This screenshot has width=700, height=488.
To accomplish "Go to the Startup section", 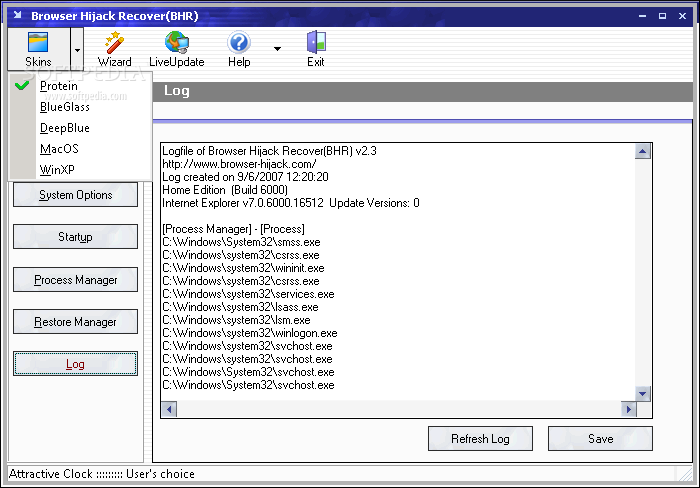I will pos(75,237).
